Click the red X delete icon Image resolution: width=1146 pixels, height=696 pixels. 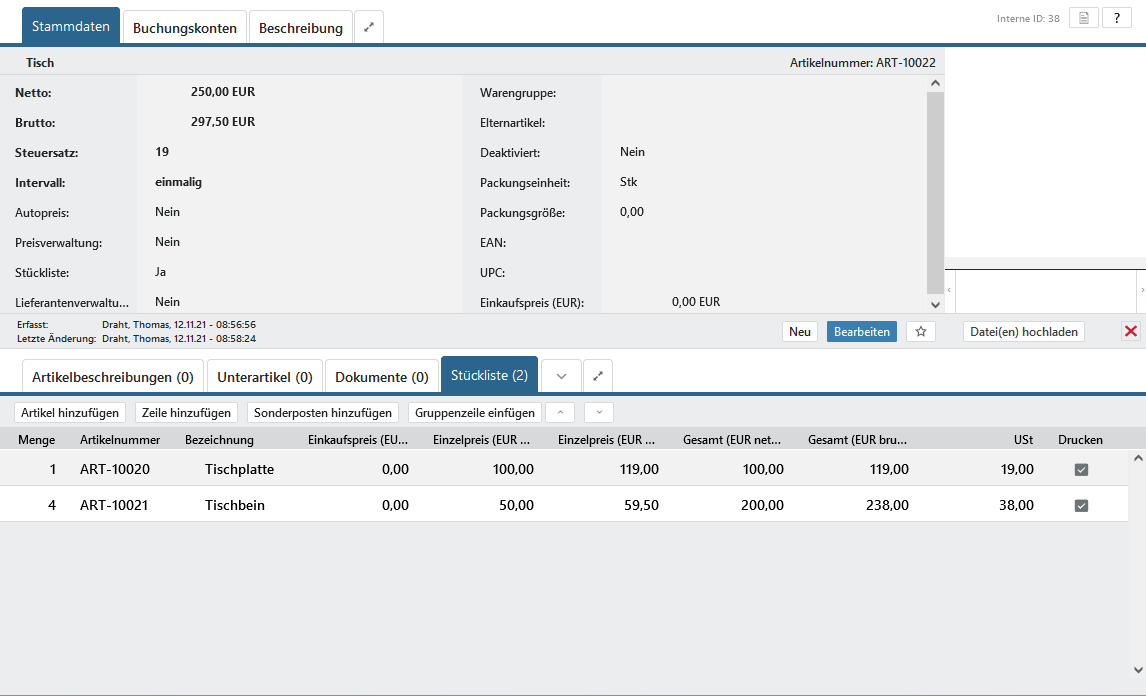1131,332
